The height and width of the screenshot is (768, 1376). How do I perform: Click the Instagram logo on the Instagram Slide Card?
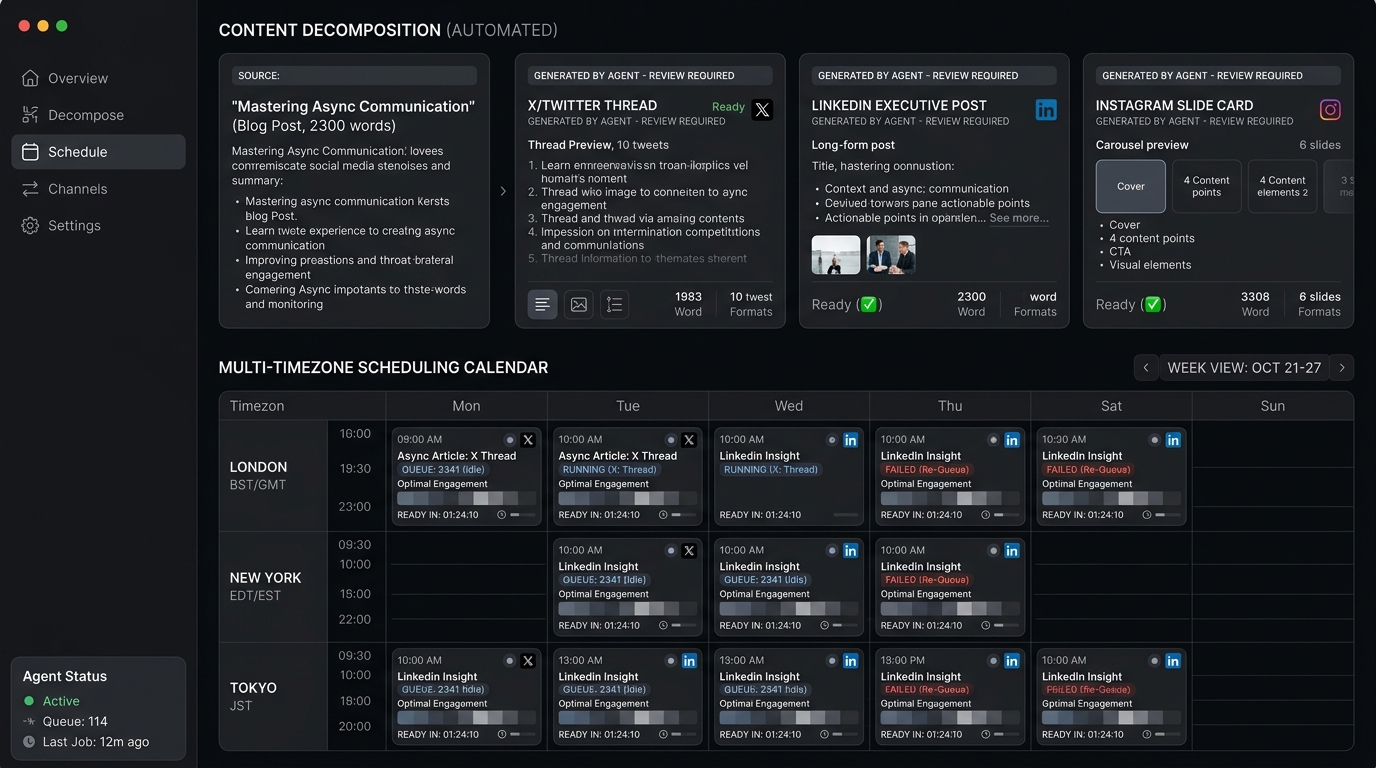click(1330, 110)
